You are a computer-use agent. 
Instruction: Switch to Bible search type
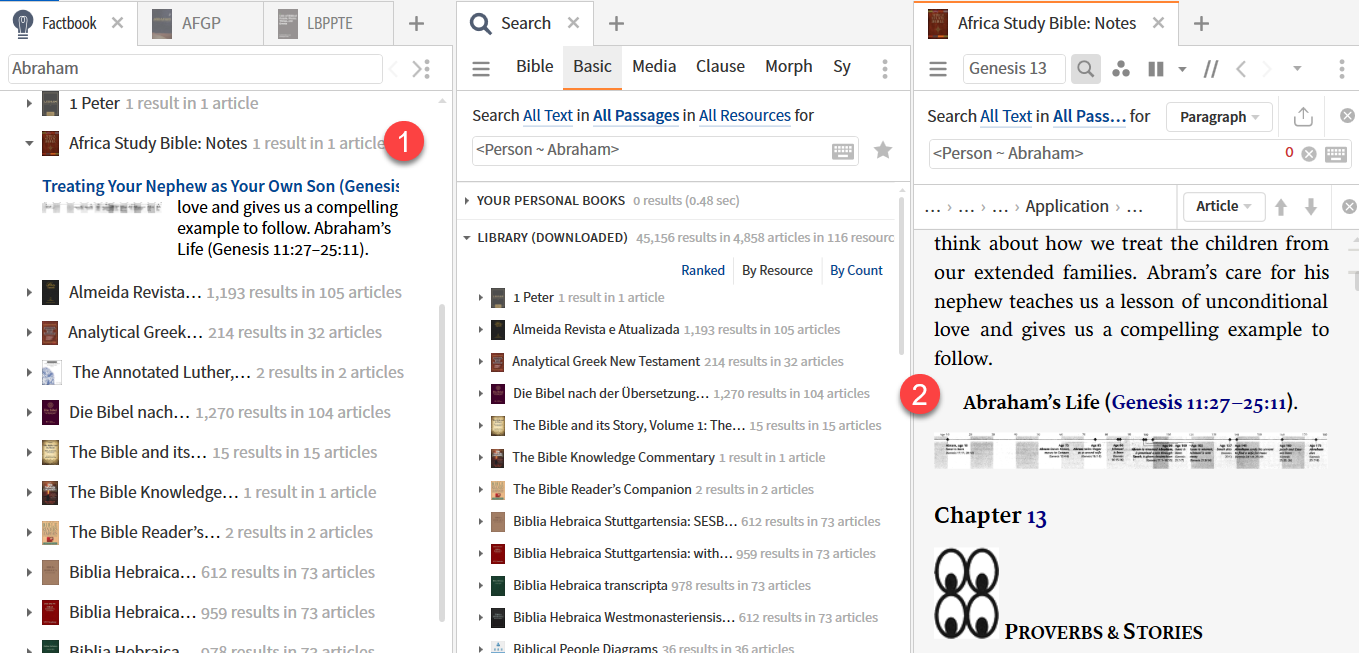pos(535,66)
